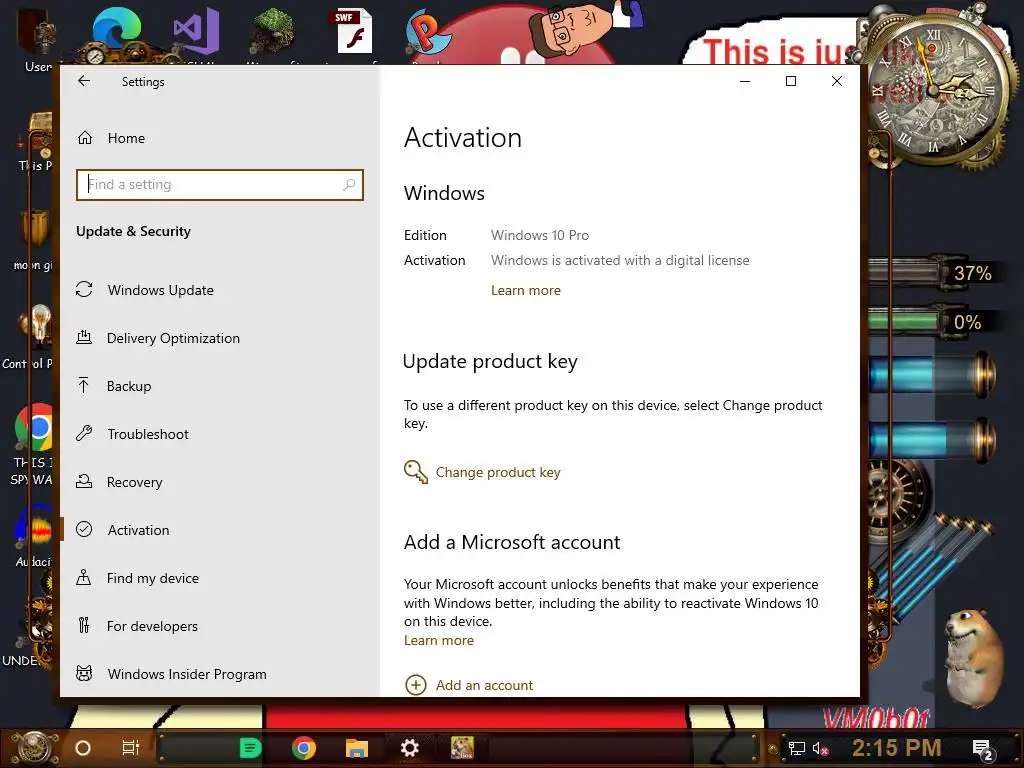Minimize the Settings window

point(745,81)
